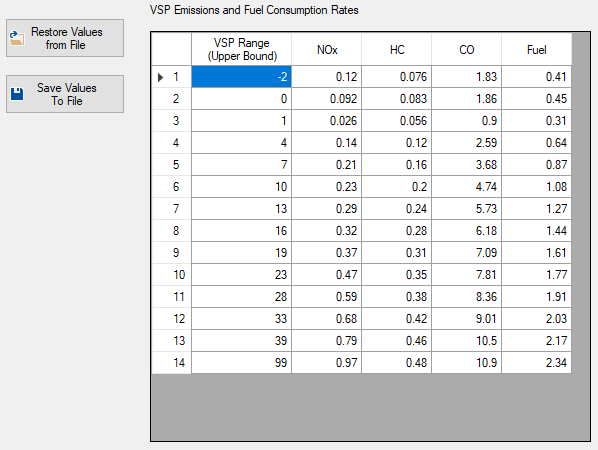Click NOx cell with value 0.026

tap(327, 121)
